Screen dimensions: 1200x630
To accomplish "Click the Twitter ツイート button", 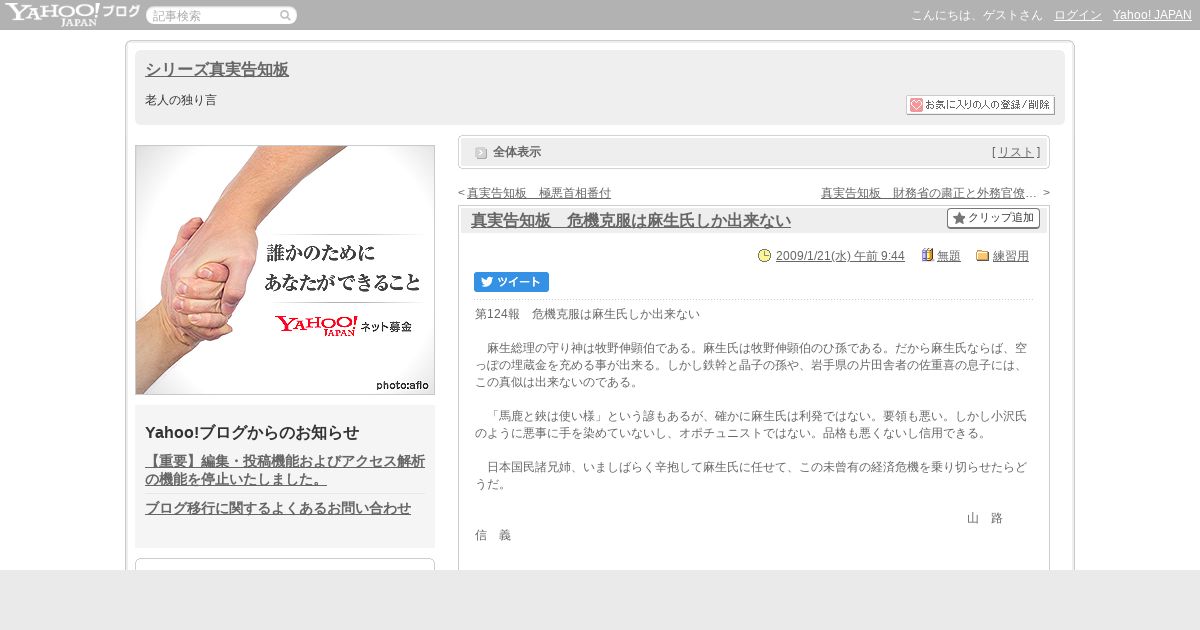I will tap(511, 282).
